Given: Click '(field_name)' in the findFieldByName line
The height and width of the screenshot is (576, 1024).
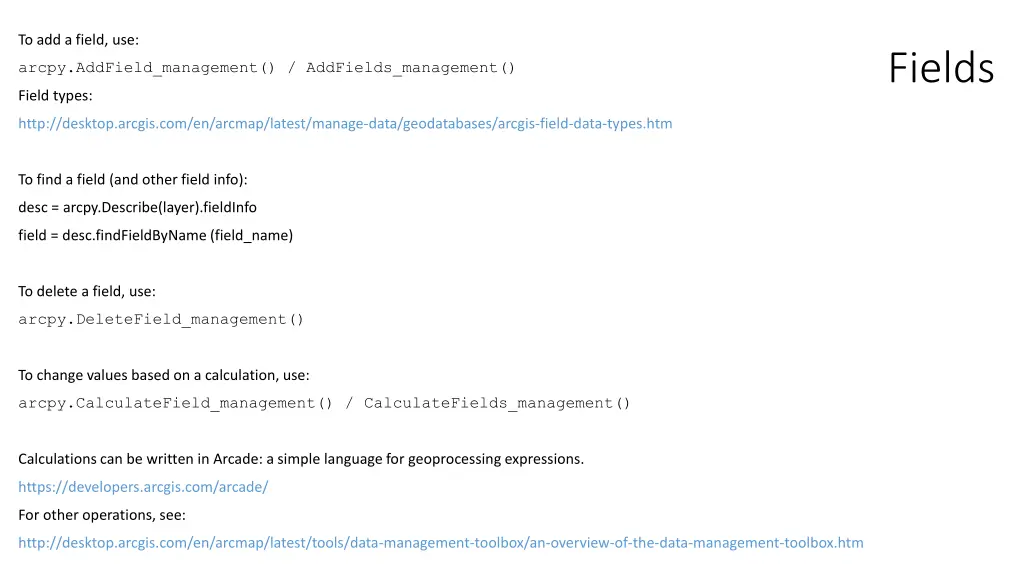Looking at the screenshot, I should point(251,236).
